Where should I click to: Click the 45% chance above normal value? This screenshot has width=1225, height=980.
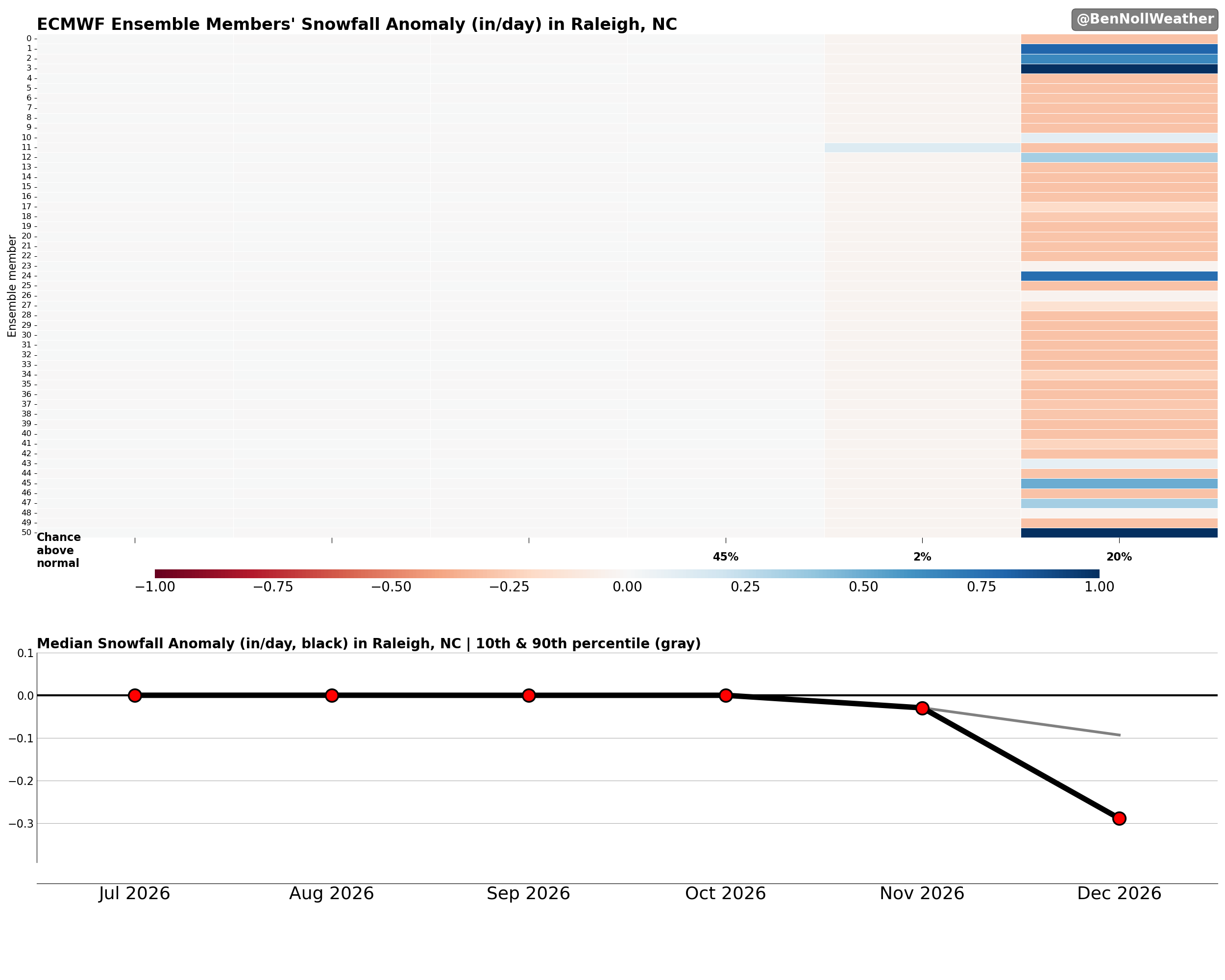pyautogui.click(x=726, y=557)
